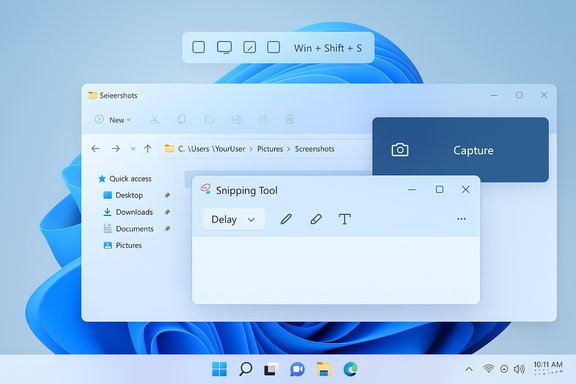
Task: Unpin Documents using its pin icon
Action: click(167, 229)
